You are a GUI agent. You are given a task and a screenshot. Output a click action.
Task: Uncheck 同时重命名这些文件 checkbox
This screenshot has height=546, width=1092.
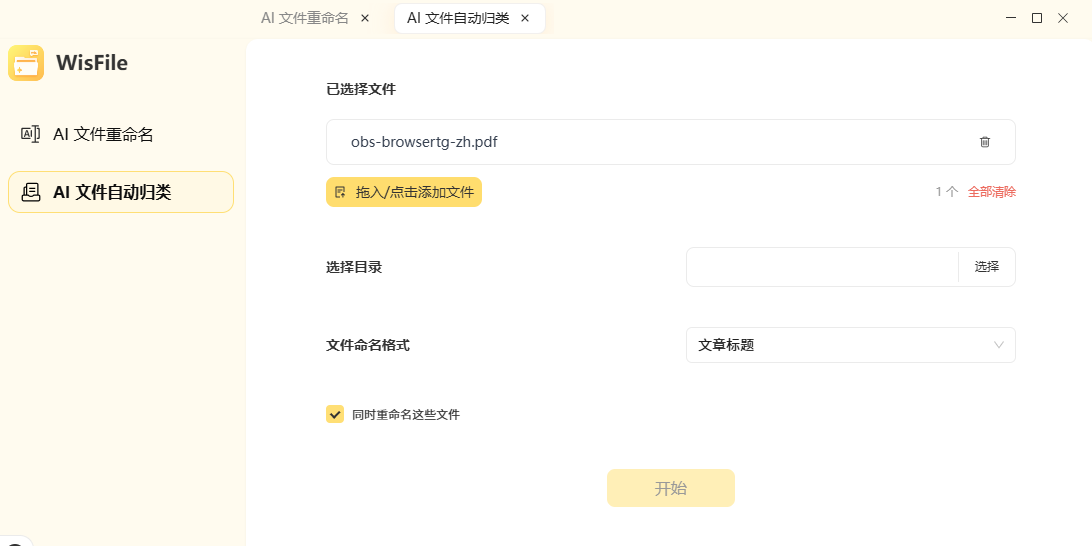pos(335,414)
